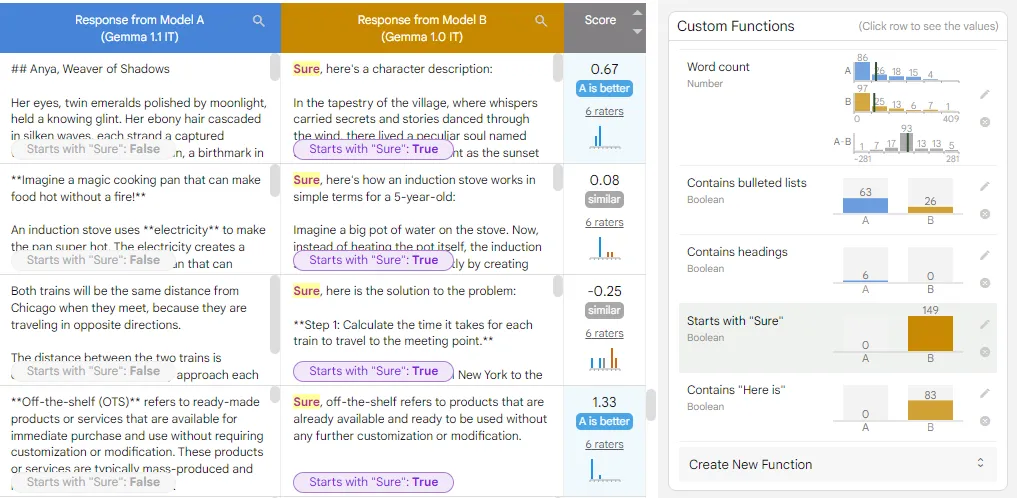The width and height of the screenshot is (1017, 498).
Task: Click the 6 raters link under 0.08 score
Action: 604,222
